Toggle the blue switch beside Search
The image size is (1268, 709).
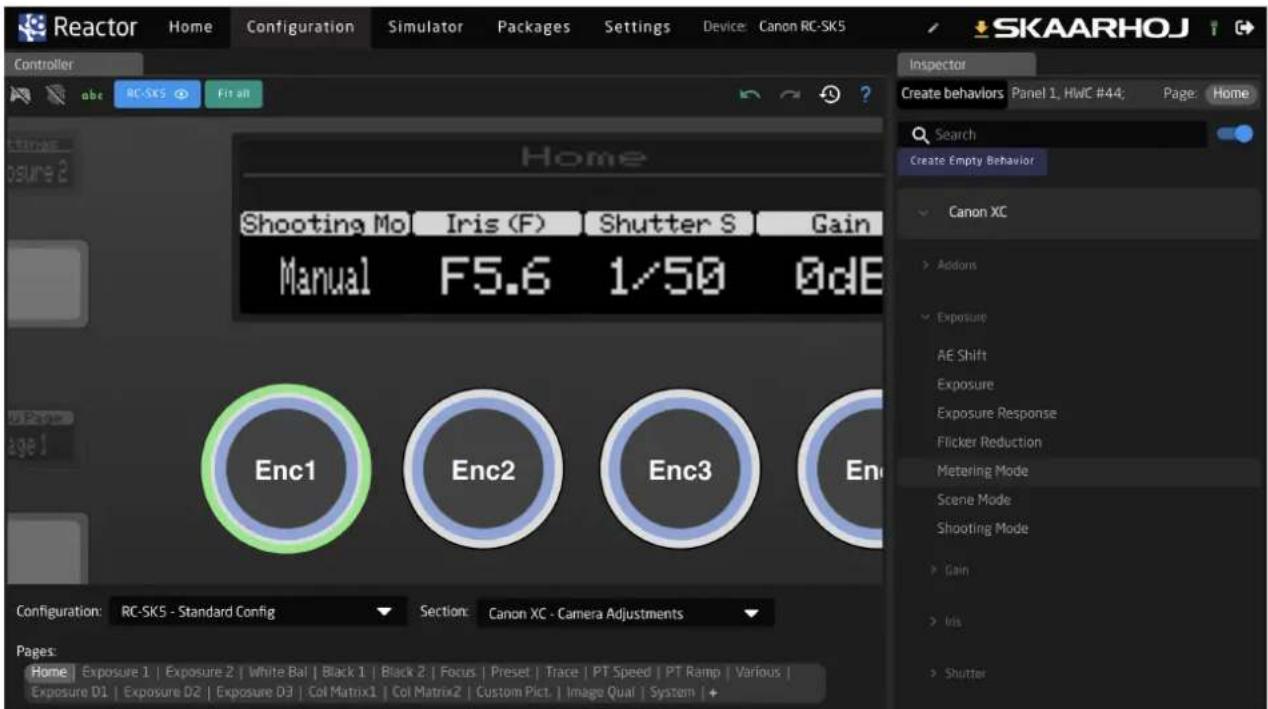[1236, 134]
